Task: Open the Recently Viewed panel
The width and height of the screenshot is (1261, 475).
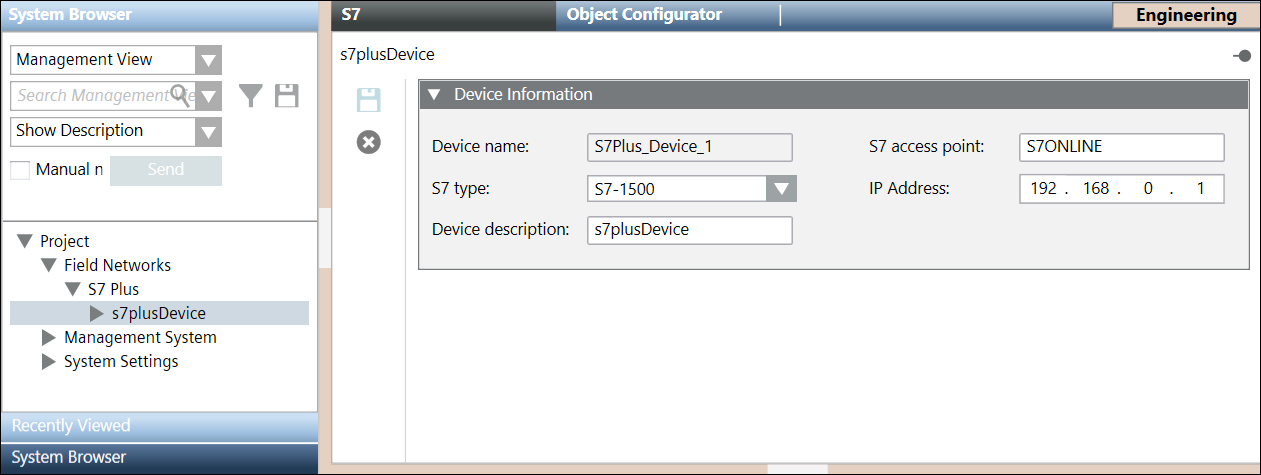Action: pos(71,426)
